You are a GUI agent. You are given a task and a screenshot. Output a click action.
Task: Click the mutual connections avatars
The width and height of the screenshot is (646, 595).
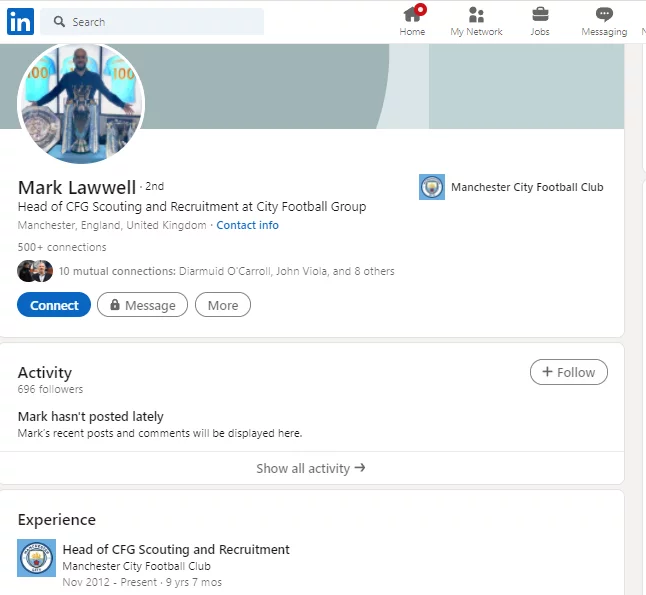(x=35, y=271)
